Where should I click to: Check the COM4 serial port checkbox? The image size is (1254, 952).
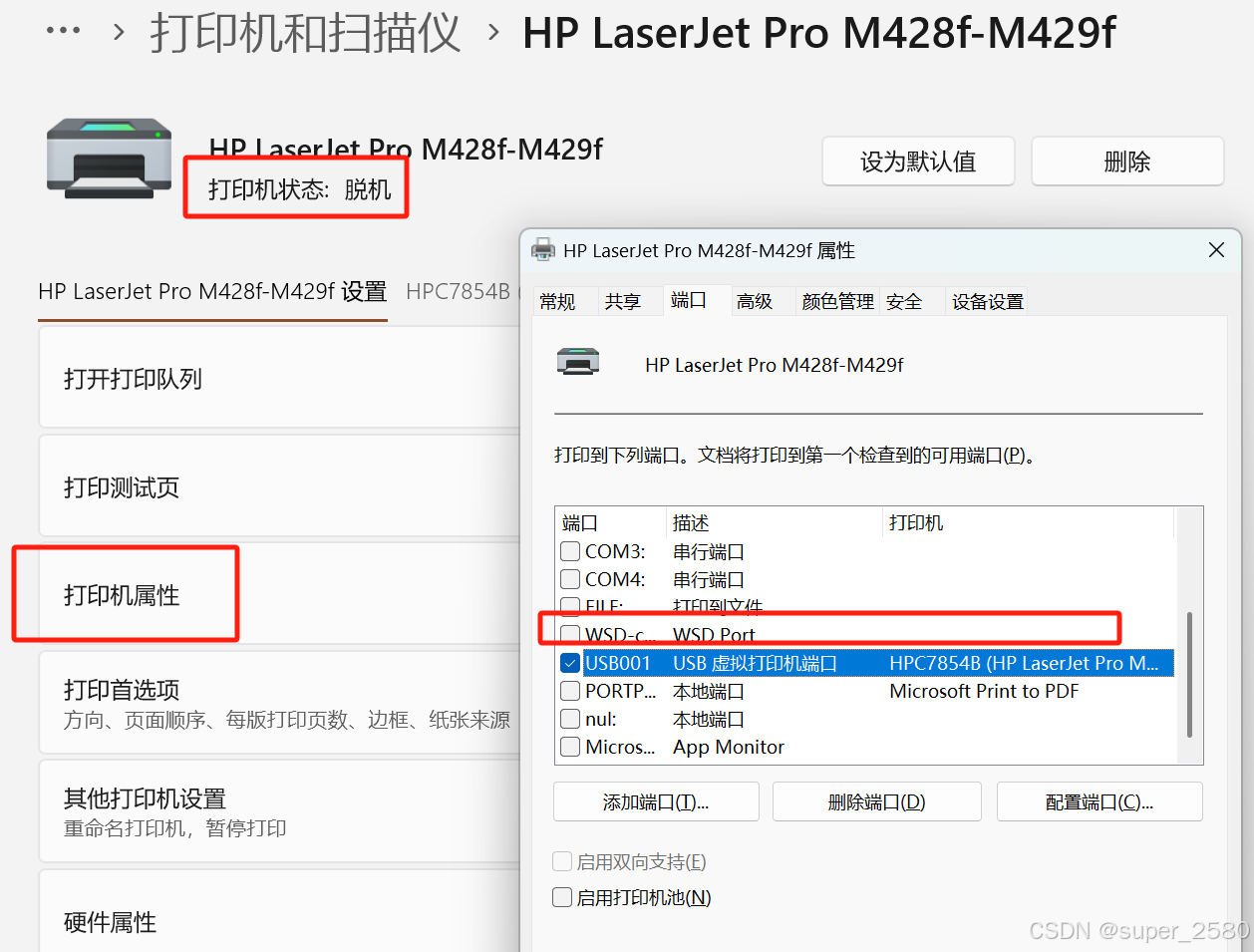click(x=570, y=579)
